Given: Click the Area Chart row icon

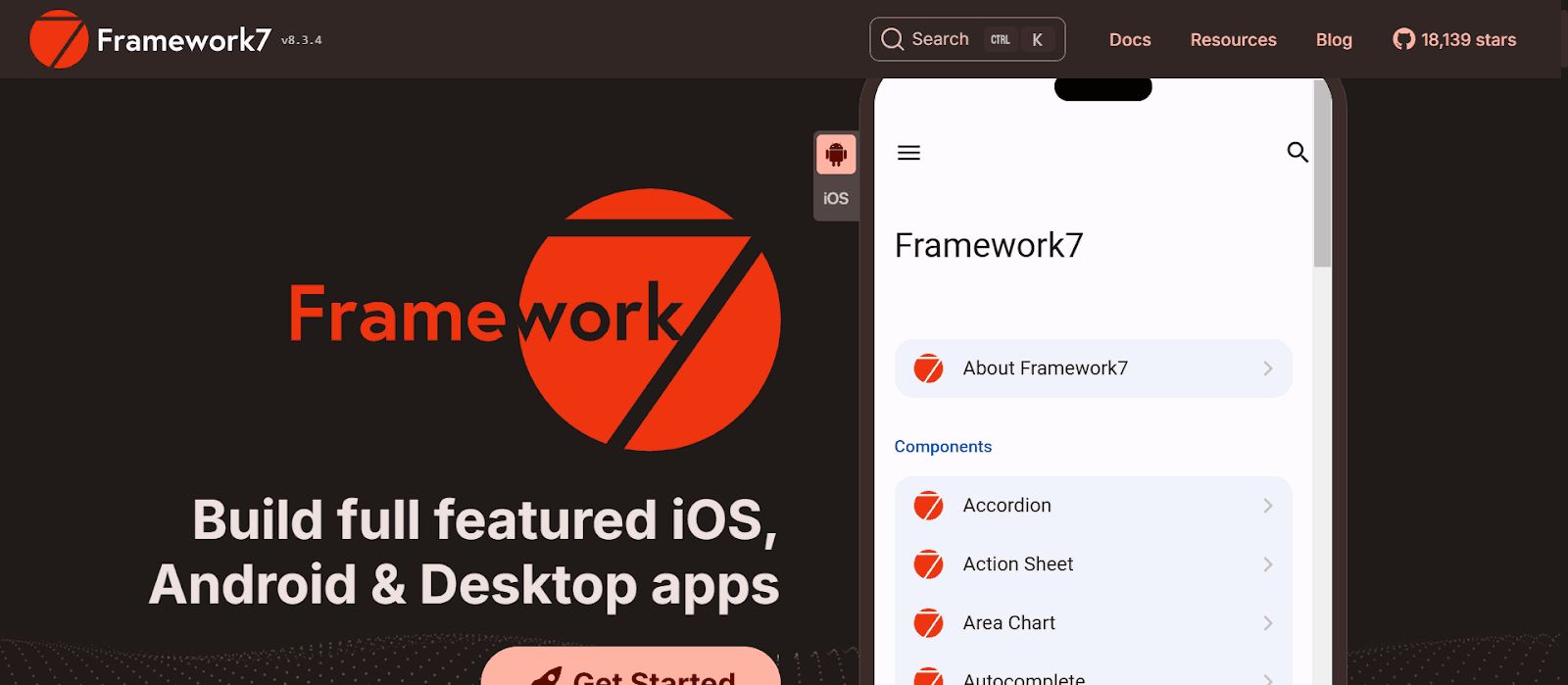Looking at the screenshot, I should [x=928, y=623].
